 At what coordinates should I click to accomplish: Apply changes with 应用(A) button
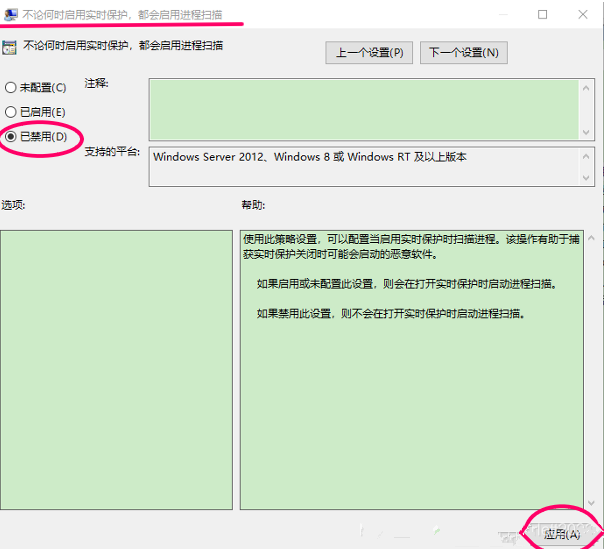562,534
